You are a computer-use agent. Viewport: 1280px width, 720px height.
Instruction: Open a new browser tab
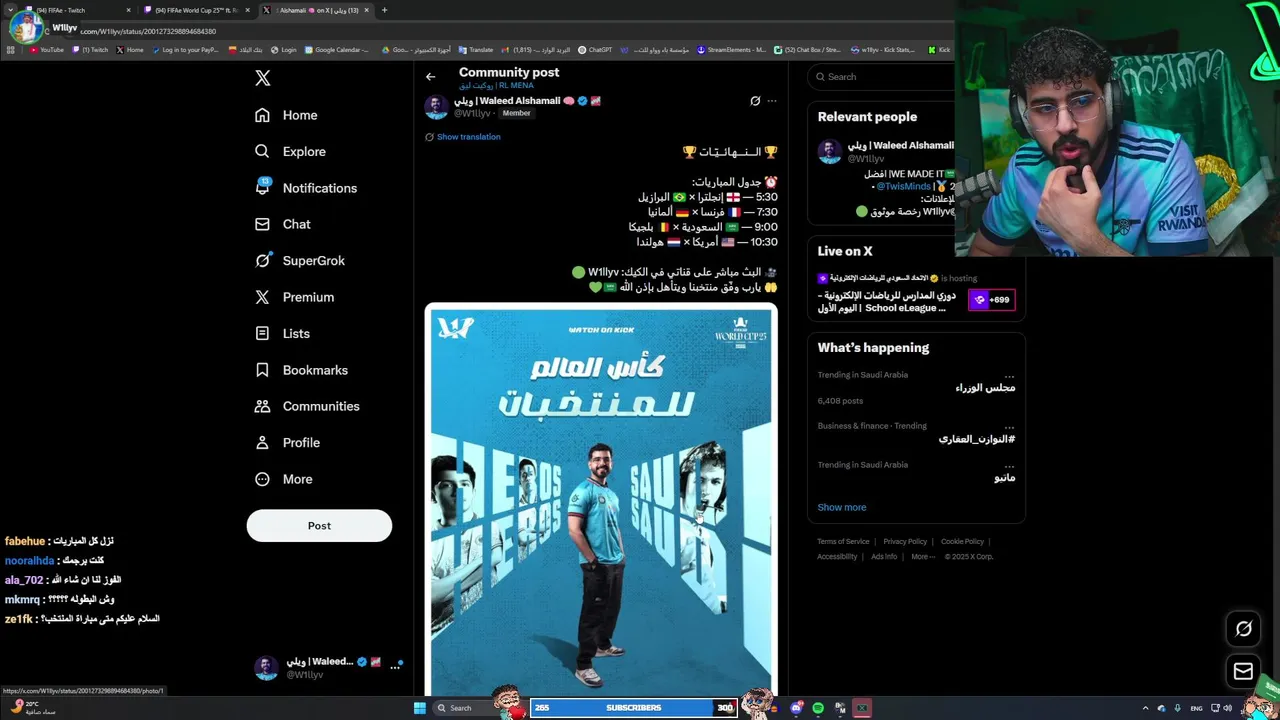[x=384, y=10]
